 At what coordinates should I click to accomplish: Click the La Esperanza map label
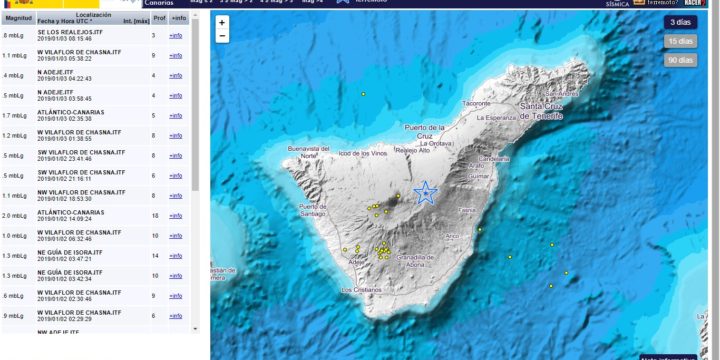(496, 118)
